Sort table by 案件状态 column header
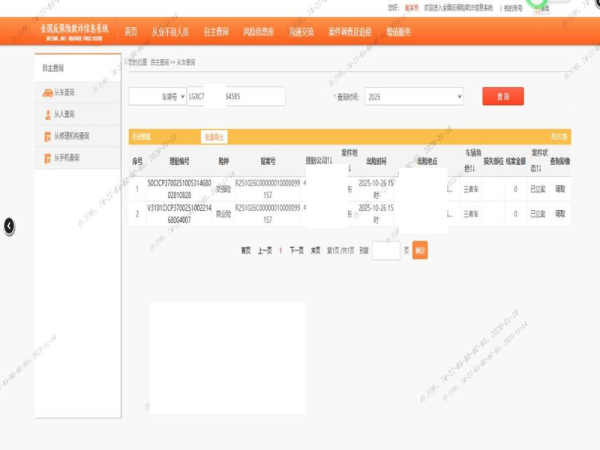Image resolution: width=600 pixels, height=450 pixels. 537,160
